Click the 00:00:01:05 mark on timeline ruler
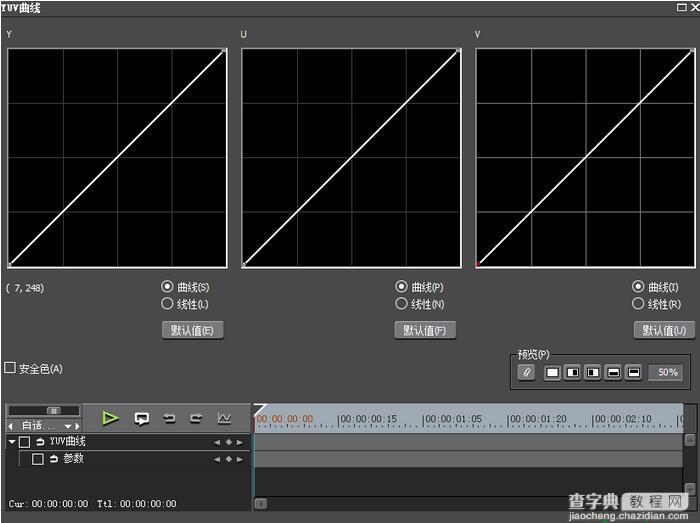The image size is (700, 523). tap(453, 419)
